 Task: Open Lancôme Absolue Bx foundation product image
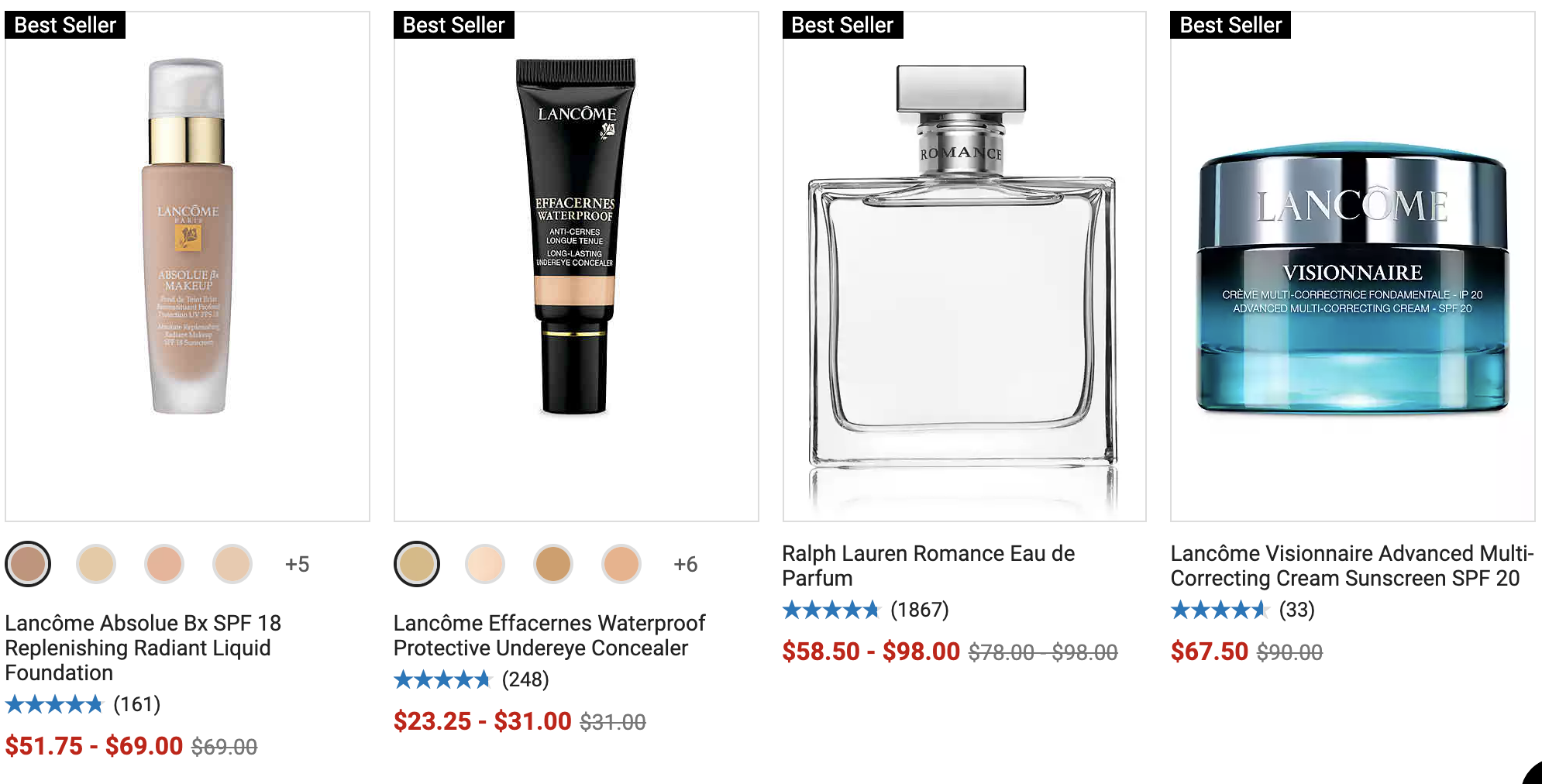(x=188, y=266)
